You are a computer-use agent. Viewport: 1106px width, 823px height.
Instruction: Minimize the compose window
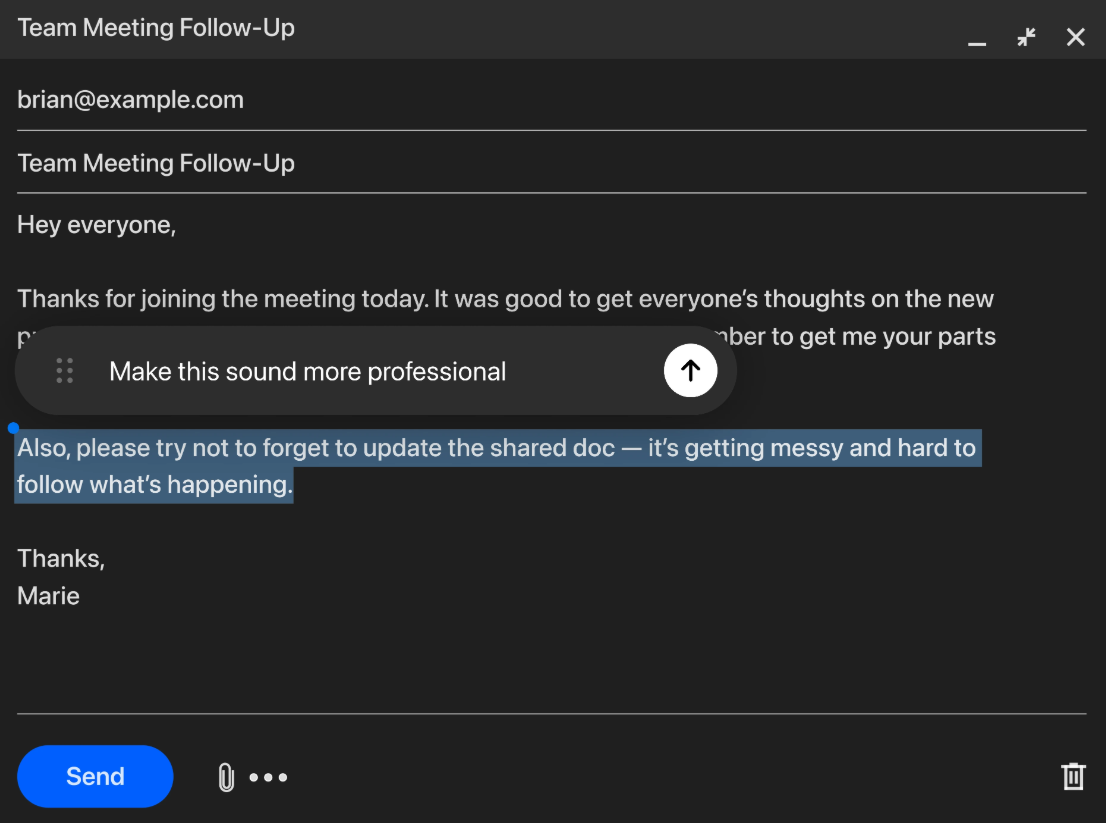[x=977, y=39]
